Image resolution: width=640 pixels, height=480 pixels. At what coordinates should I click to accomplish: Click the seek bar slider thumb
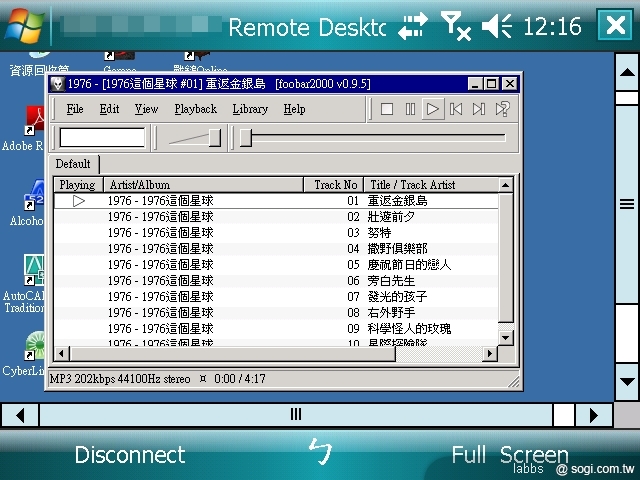click(x=245, y=138)
